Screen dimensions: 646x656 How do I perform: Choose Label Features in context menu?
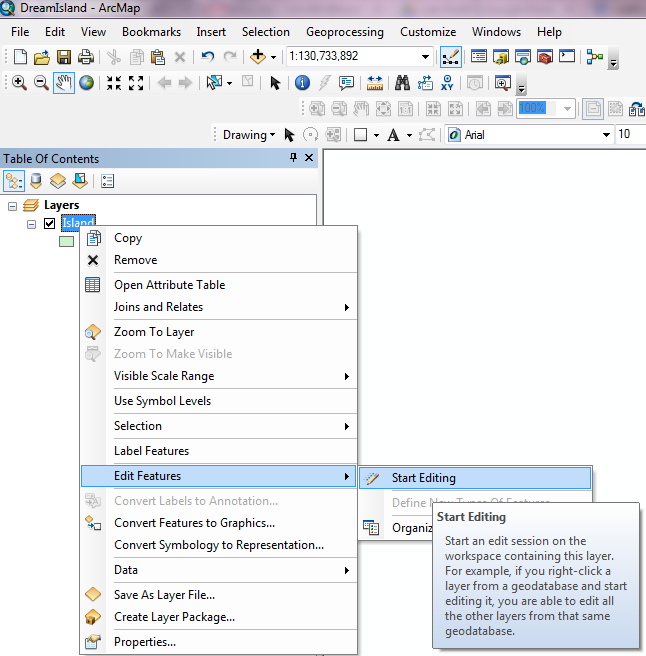click(x=219, y=451)
